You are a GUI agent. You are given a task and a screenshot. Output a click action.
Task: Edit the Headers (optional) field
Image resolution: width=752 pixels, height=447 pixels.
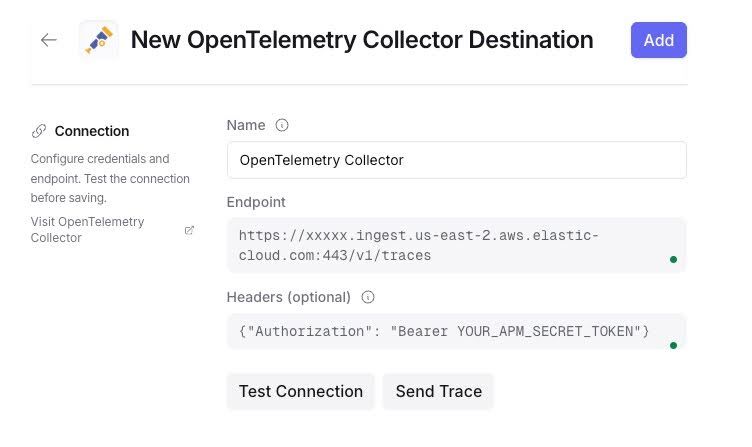[457, 331]
